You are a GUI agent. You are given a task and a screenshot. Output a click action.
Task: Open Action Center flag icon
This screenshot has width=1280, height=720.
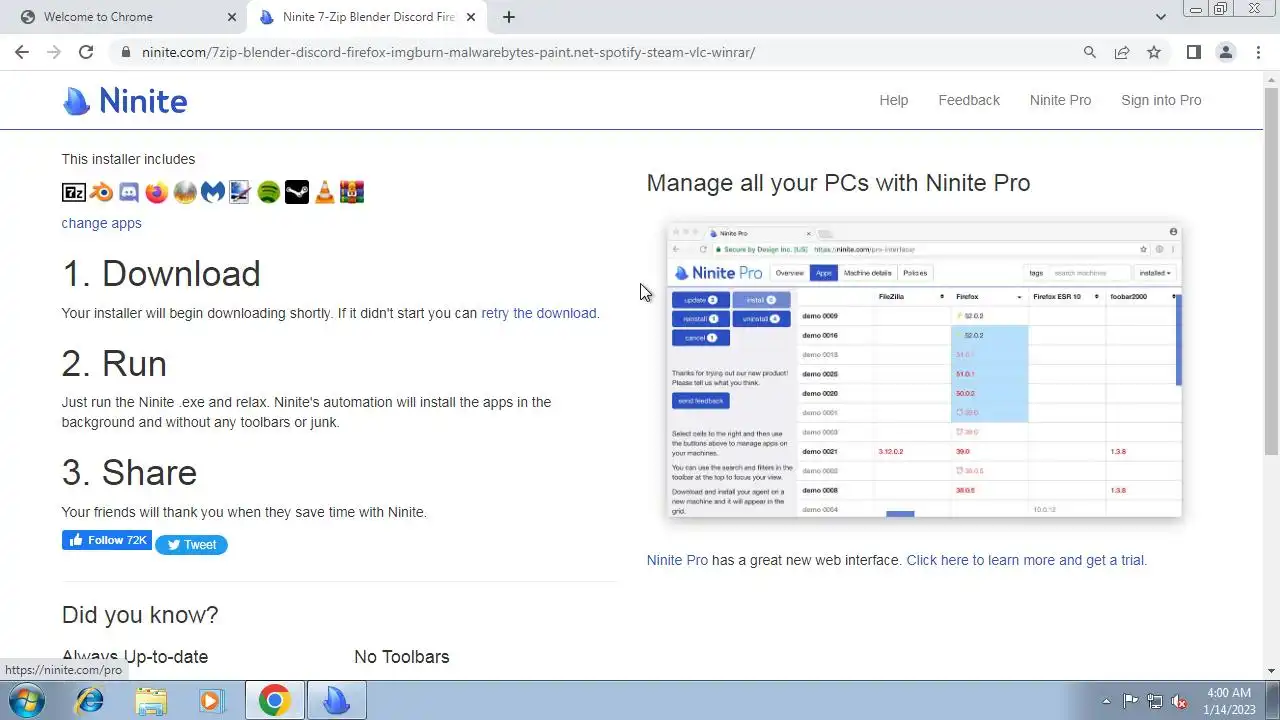tap(1130, 701)
